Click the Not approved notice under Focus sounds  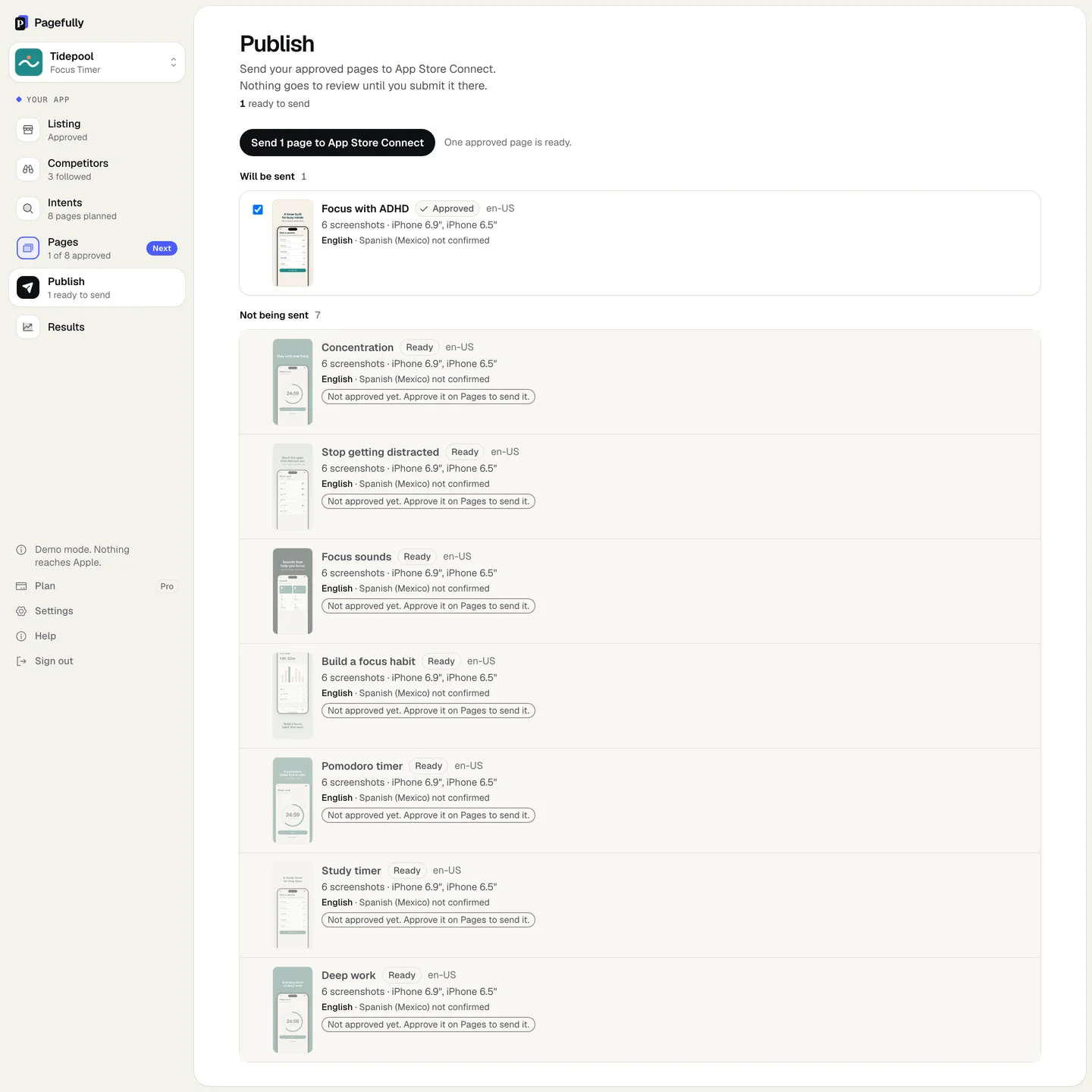tap(428, 606)
